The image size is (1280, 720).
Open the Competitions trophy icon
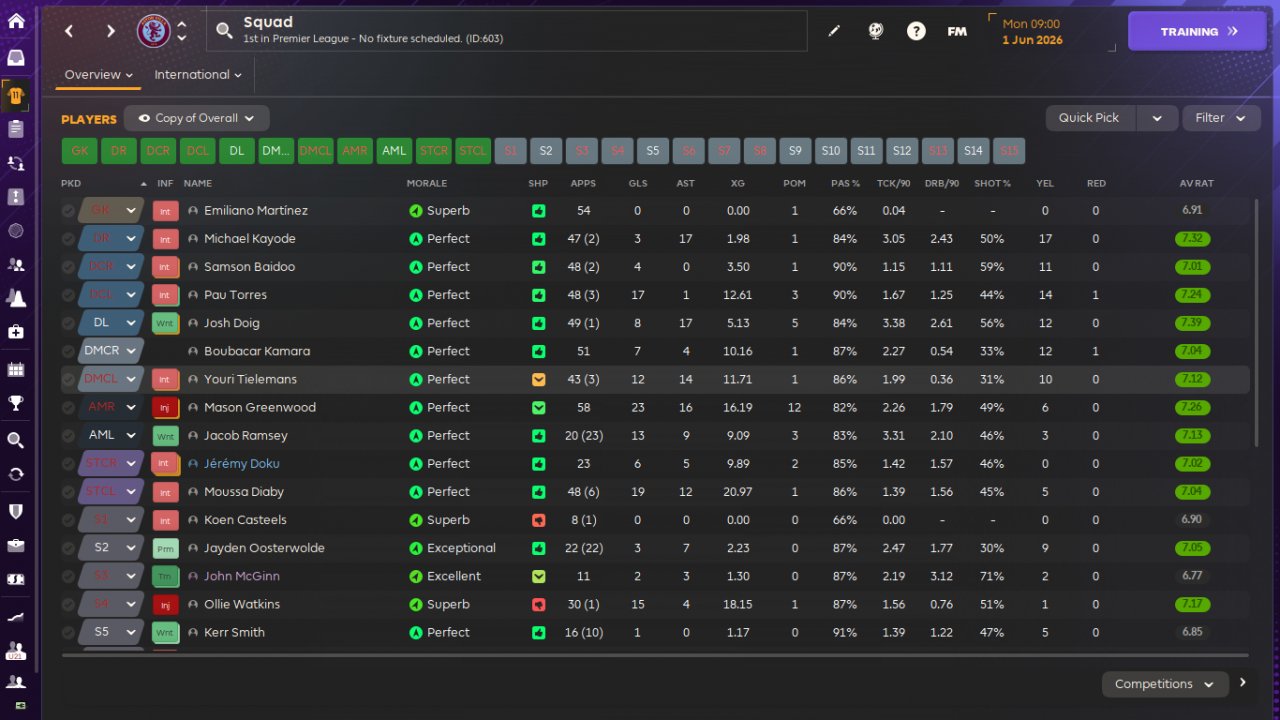click(16, 404)
